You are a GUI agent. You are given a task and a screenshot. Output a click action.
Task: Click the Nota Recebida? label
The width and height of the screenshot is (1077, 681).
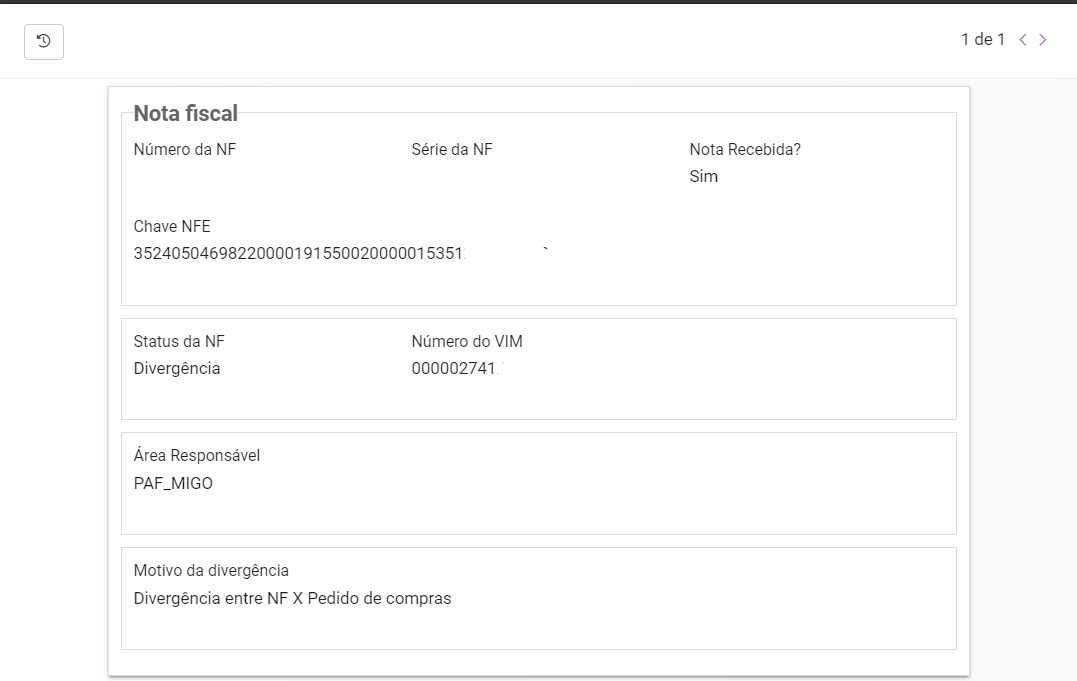click(x=745, y=150)
